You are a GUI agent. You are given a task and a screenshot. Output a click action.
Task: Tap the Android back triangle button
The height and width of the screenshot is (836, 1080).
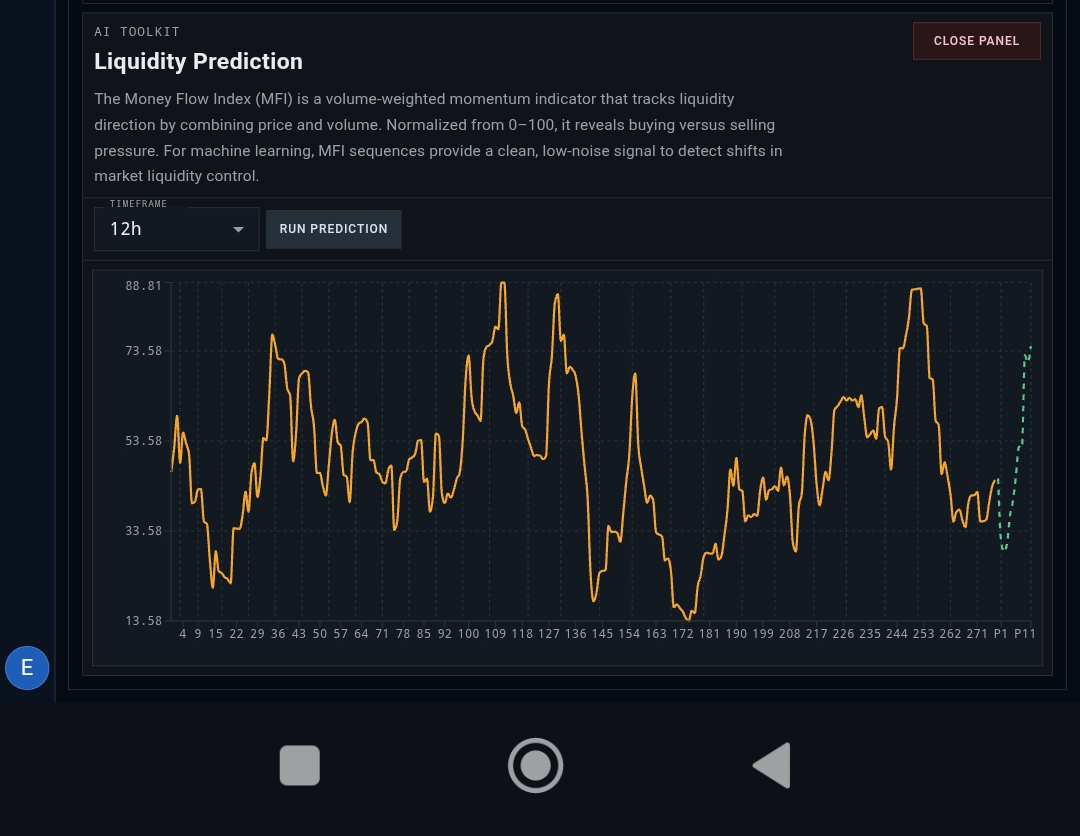(772, 765)
